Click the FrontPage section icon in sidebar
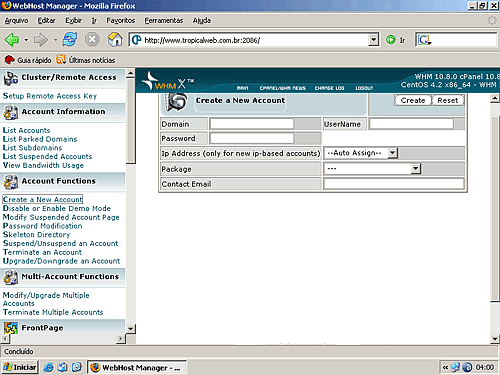500x375 pixels. [x=11, y=328]
